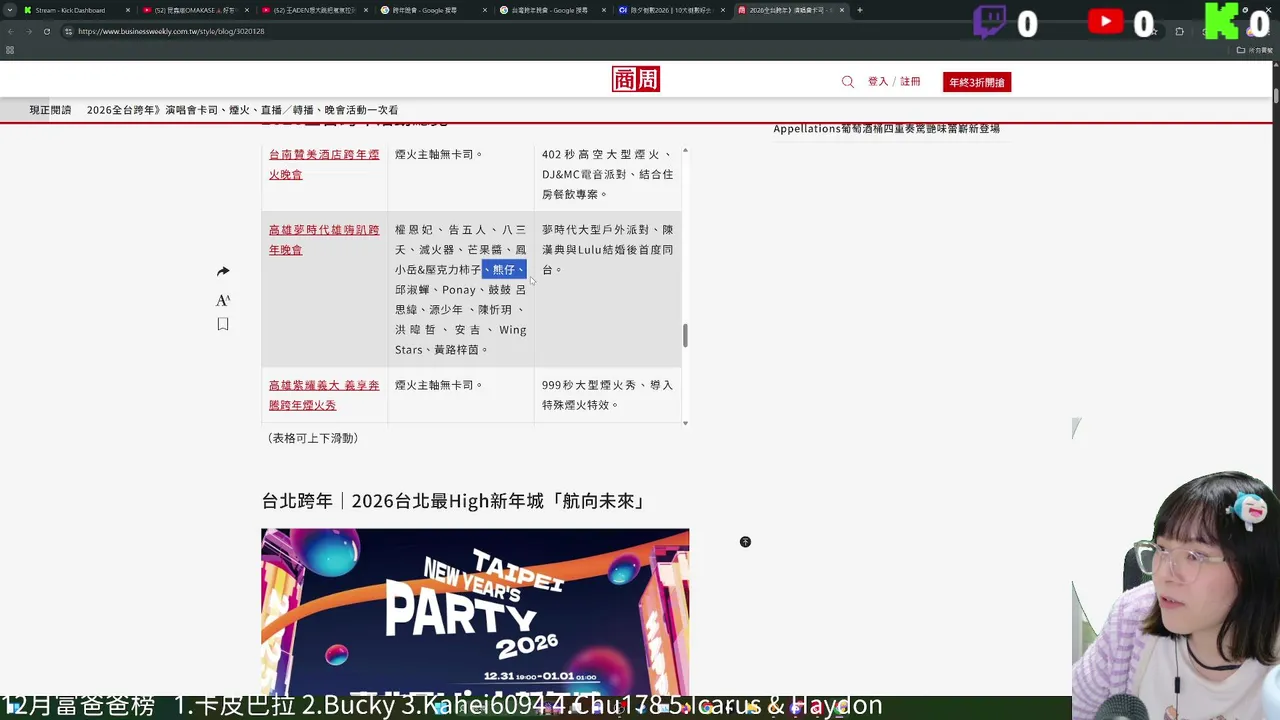Click the 402 秒高空大型煙火 cell text
This screenshot has width=1280, height=720.
point(607,174)
